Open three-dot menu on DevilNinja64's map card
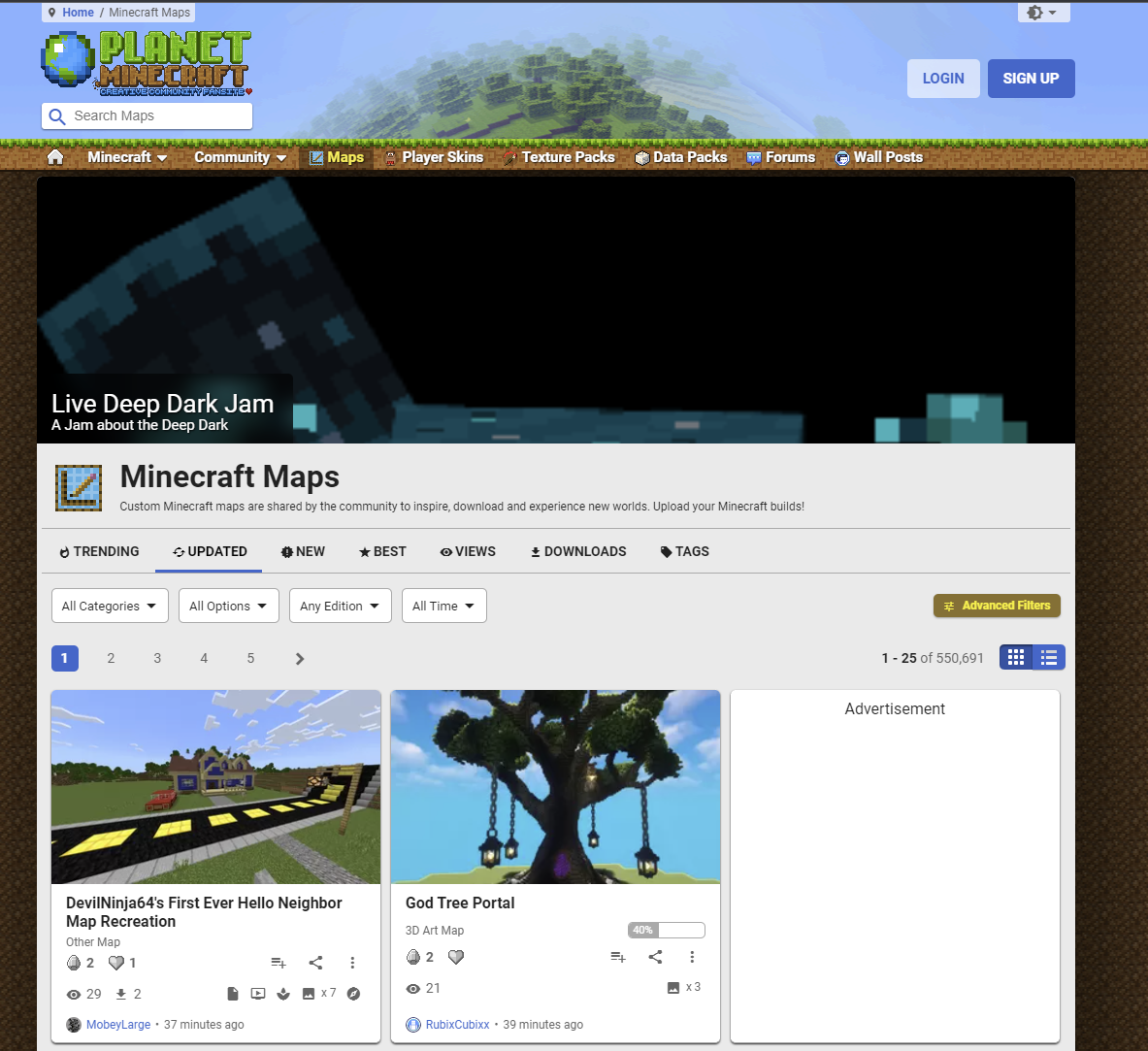This screenshot has width=1148, height=1051. (x=352, y=963)
